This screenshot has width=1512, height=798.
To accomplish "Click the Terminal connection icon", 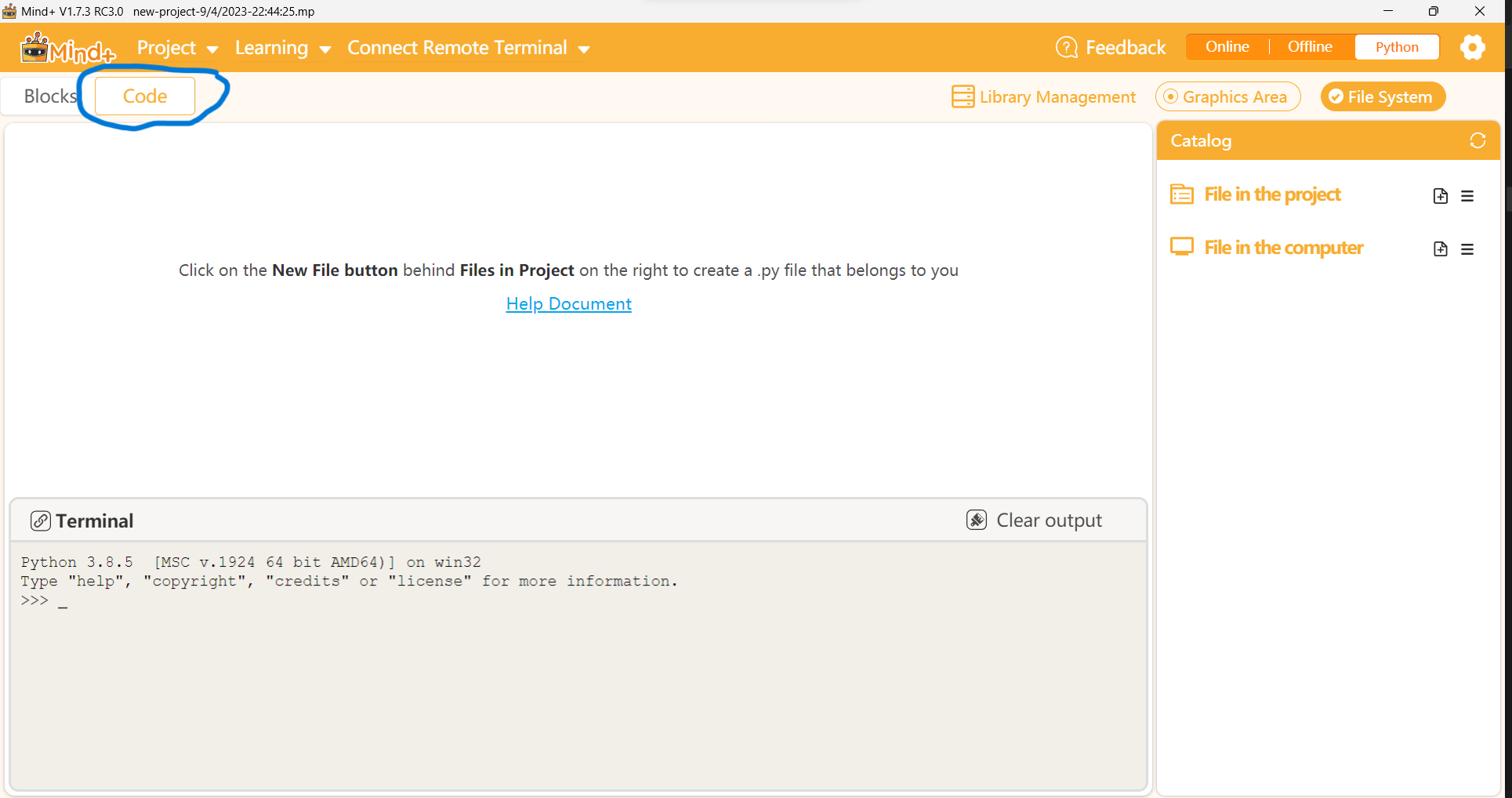I will click(40, 520).
